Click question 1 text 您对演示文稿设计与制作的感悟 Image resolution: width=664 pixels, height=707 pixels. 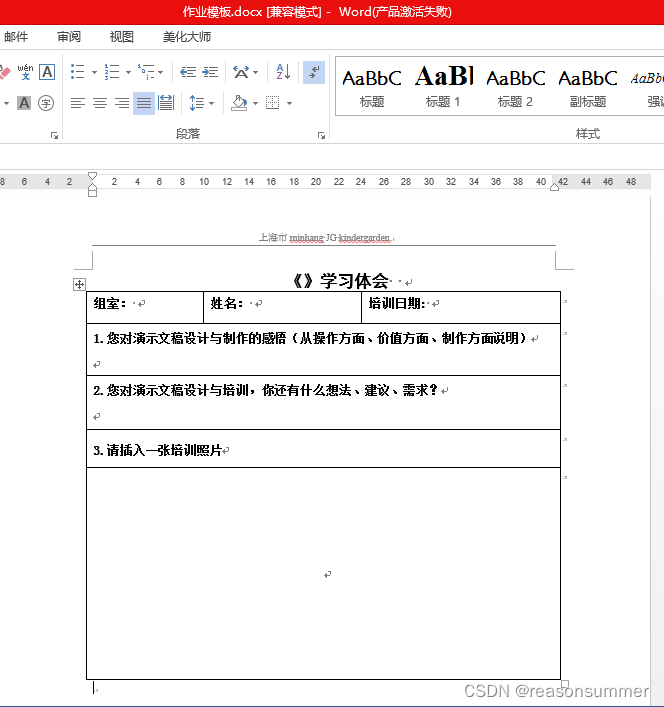pos(197,339)
